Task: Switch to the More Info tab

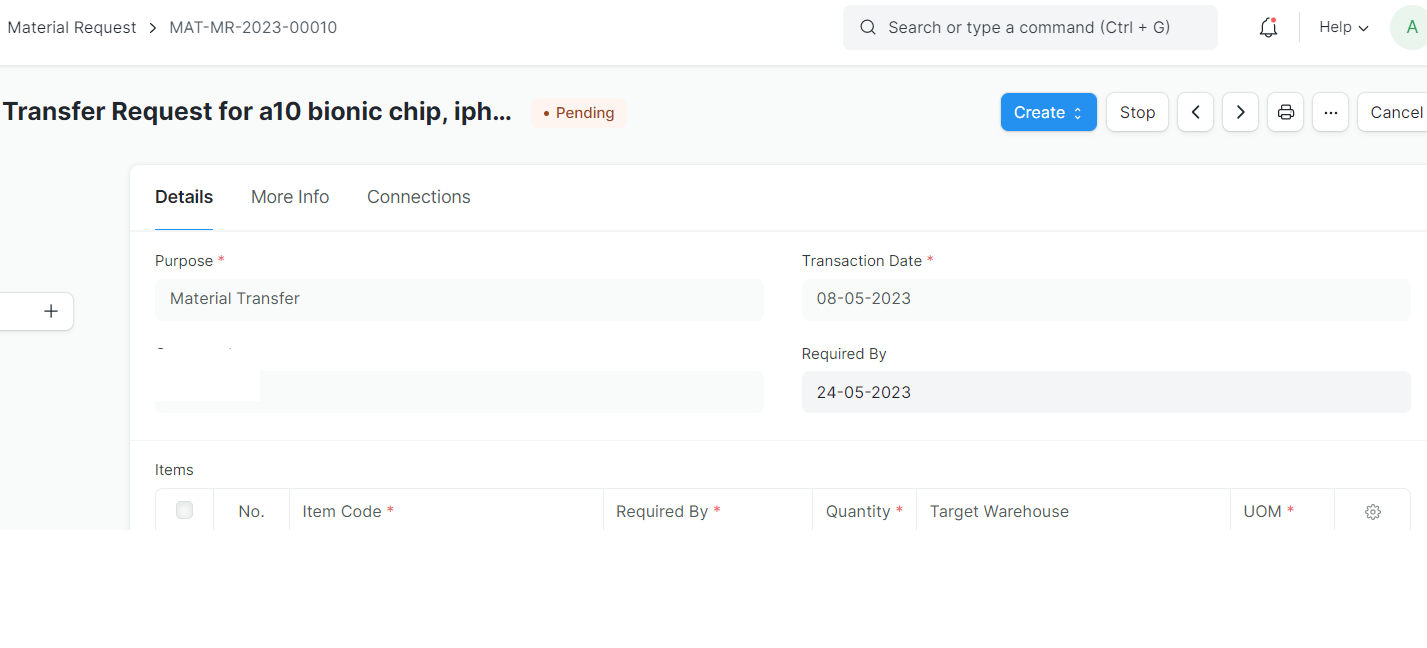Action: 289,197
